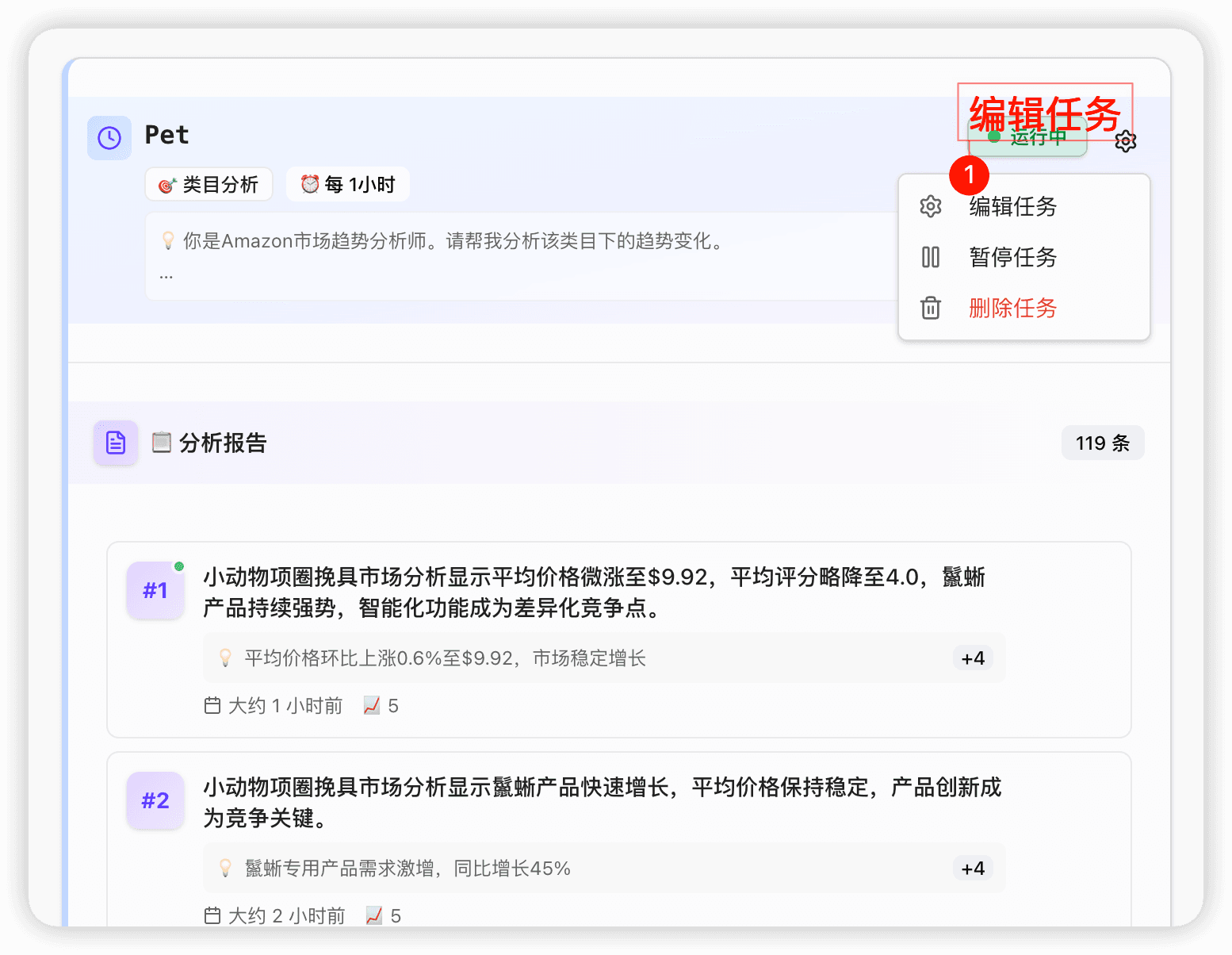The image size is (1232, 955).
Task: Toggle the 运行中 running status indicator
Action: pyautogui.click(x=1027, y=136)
